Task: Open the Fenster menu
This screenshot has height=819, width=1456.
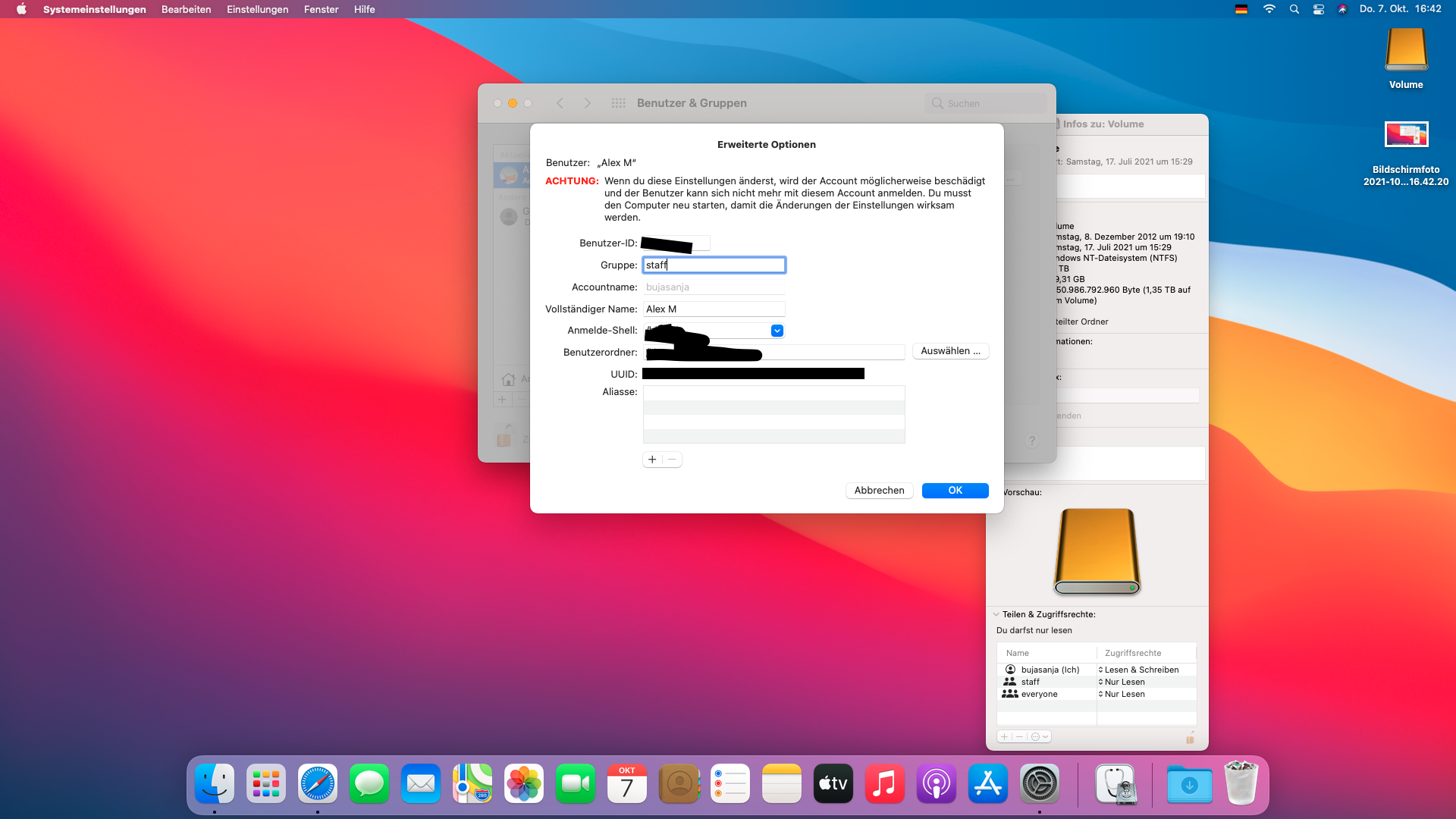Action: 321,9
